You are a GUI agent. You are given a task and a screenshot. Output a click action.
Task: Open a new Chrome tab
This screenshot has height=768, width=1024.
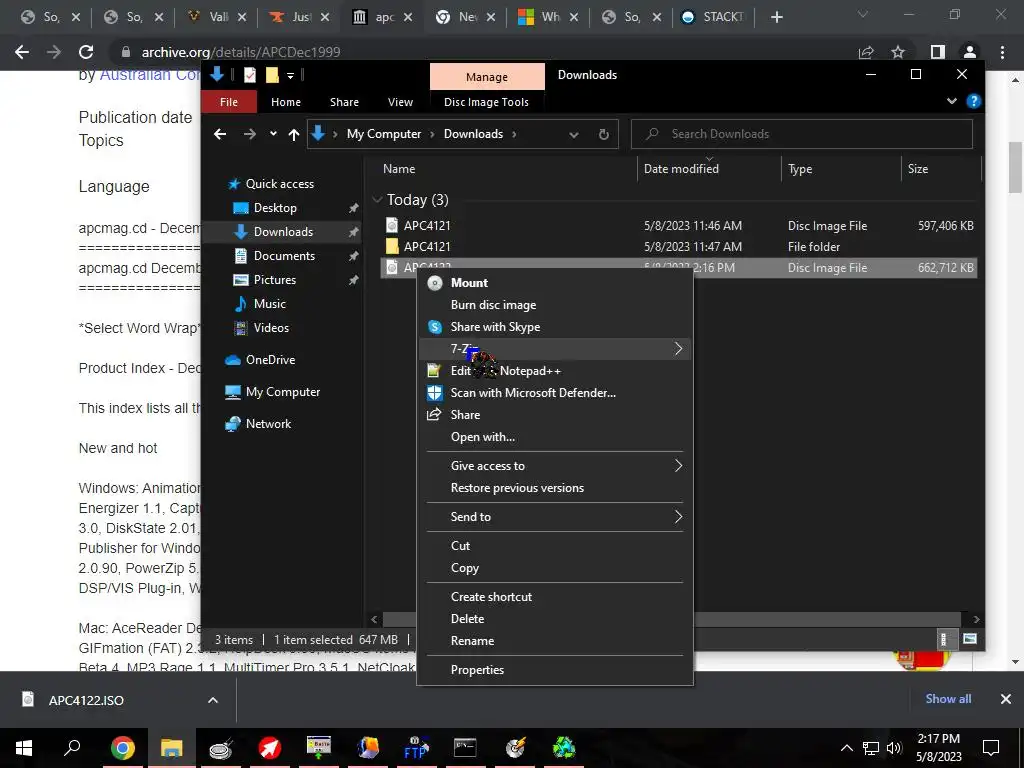click(x=776, y=18)
